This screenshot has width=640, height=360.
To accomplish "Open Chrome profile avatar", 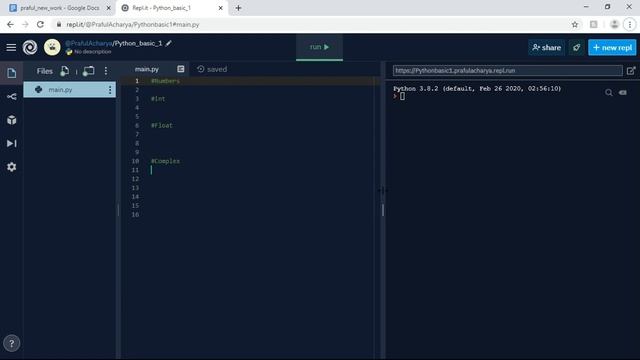I will tap(614, 24).
